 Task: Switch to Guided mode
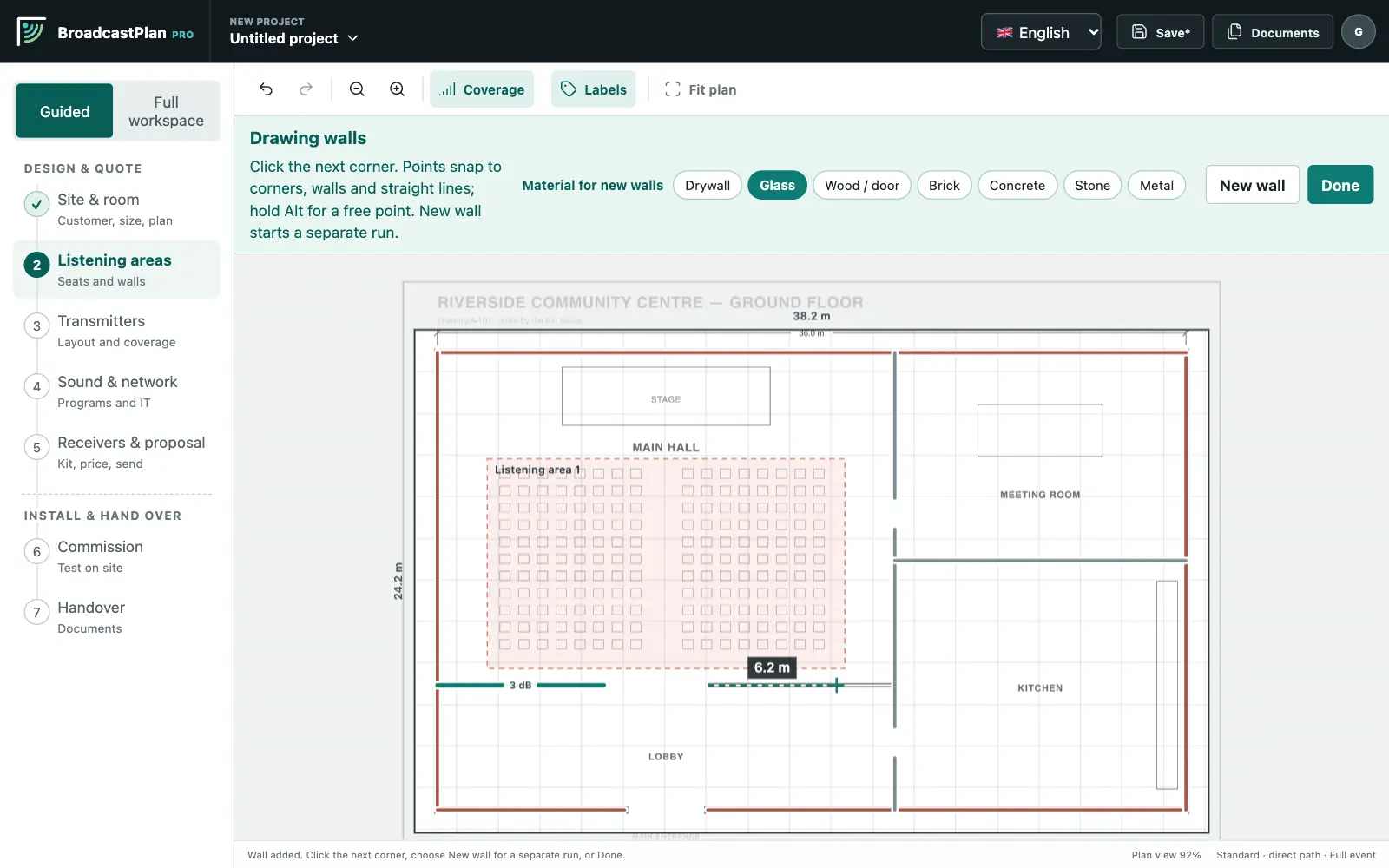pos(65,111)
